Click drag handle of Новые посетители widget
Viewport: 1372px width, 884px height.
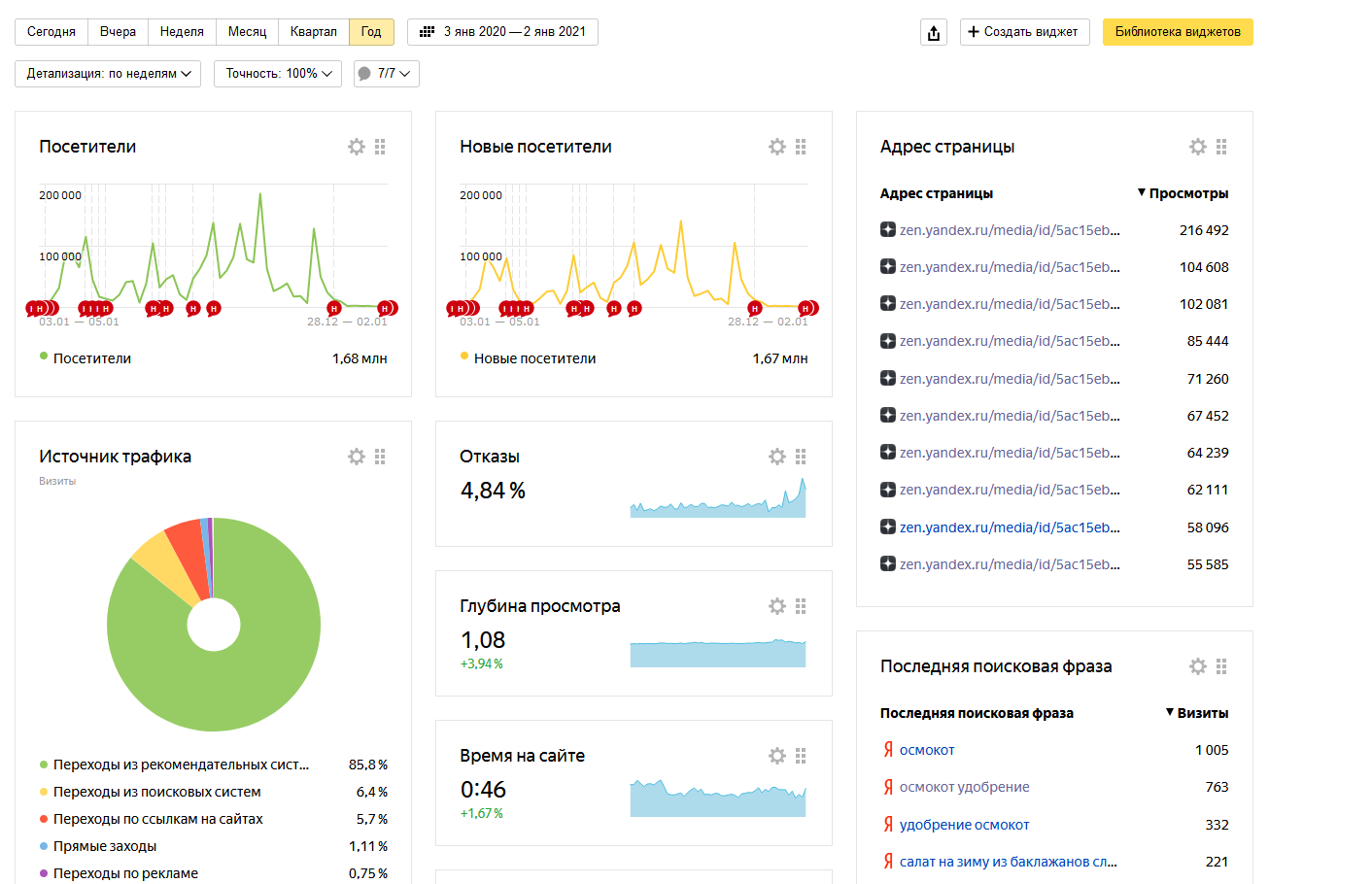(801, 147)
